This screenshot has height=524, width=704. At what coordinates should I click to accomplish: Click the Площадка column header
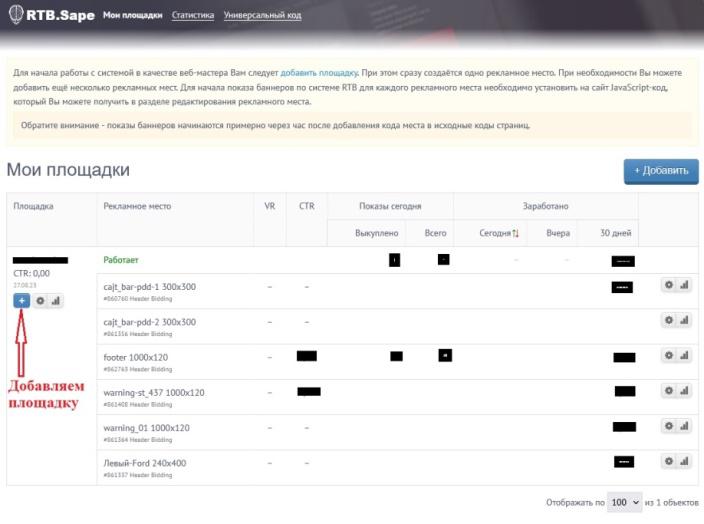[x=33, y=206]
